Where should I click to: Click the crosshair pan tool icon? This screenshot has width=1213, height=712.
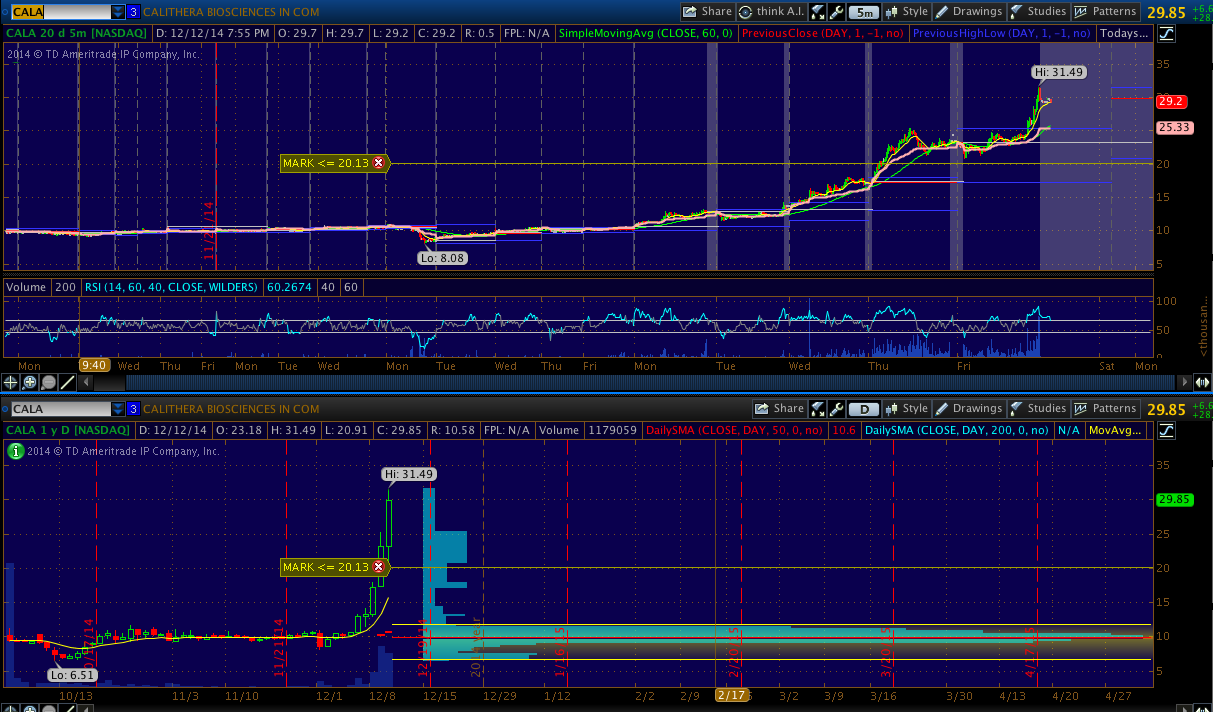(x=11, y=382)
